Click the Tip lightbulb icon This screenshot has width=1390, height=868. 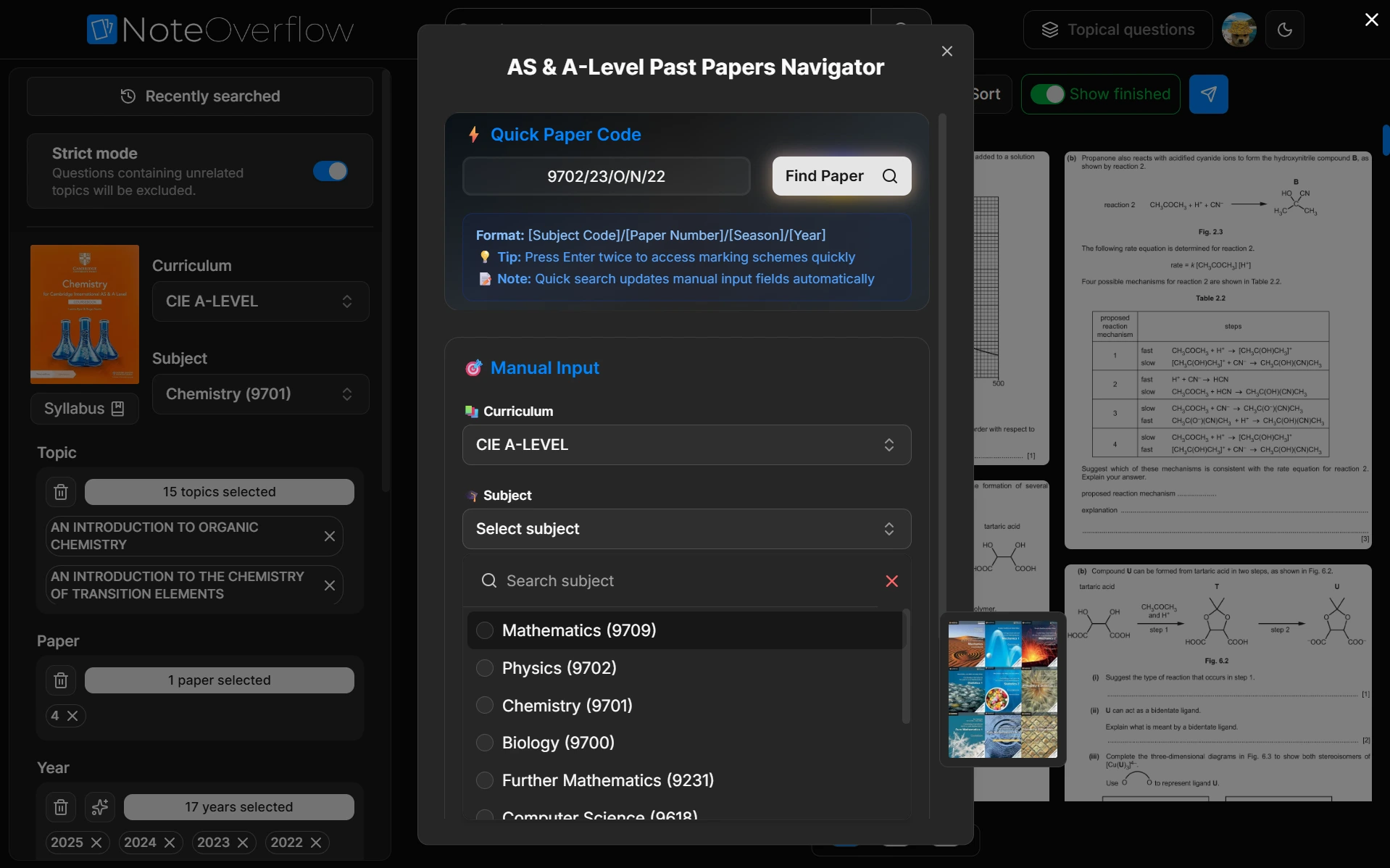coord(485,257)
